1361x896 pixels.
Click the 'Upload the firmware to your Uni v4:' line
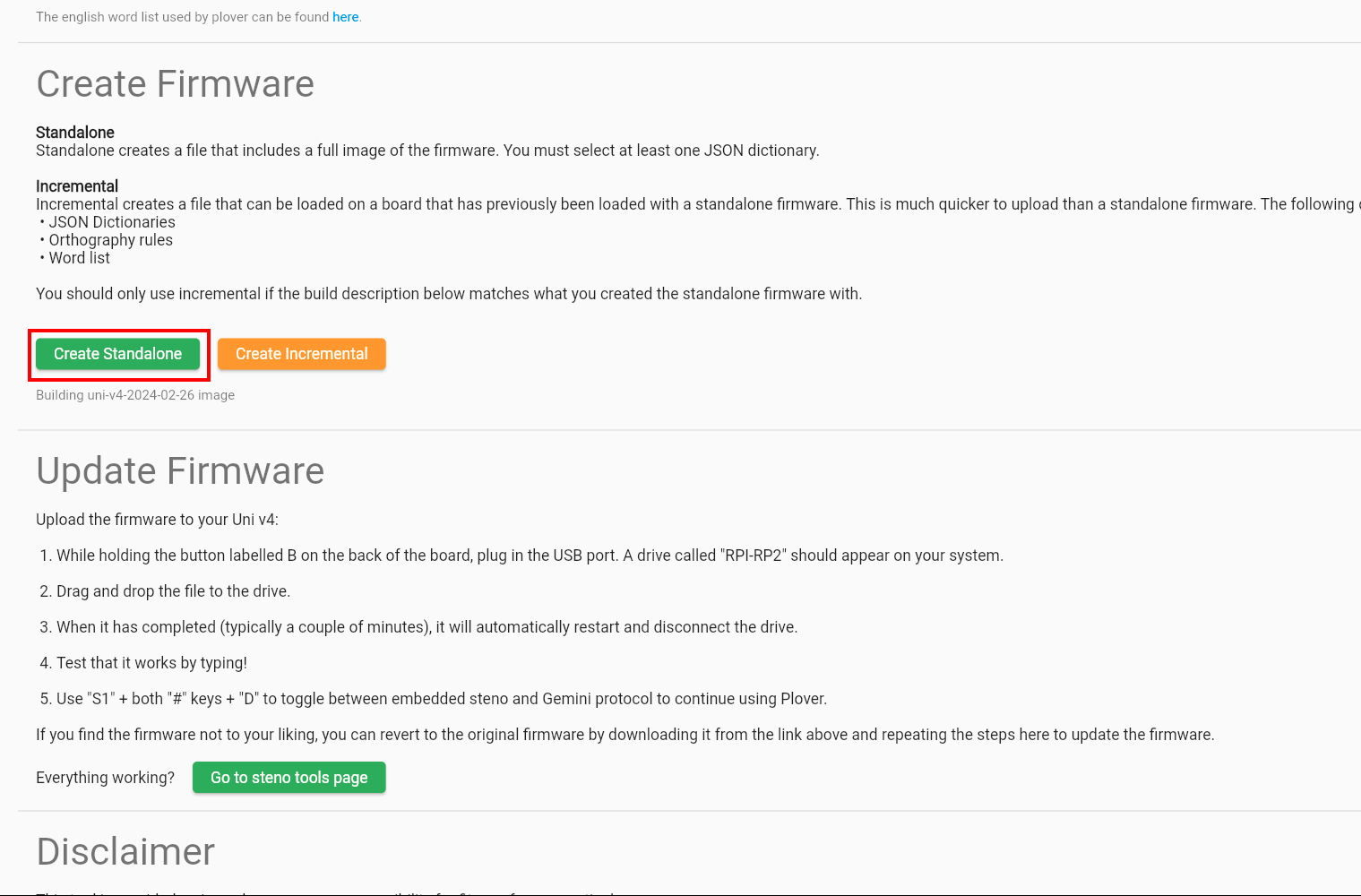[157, 520]
